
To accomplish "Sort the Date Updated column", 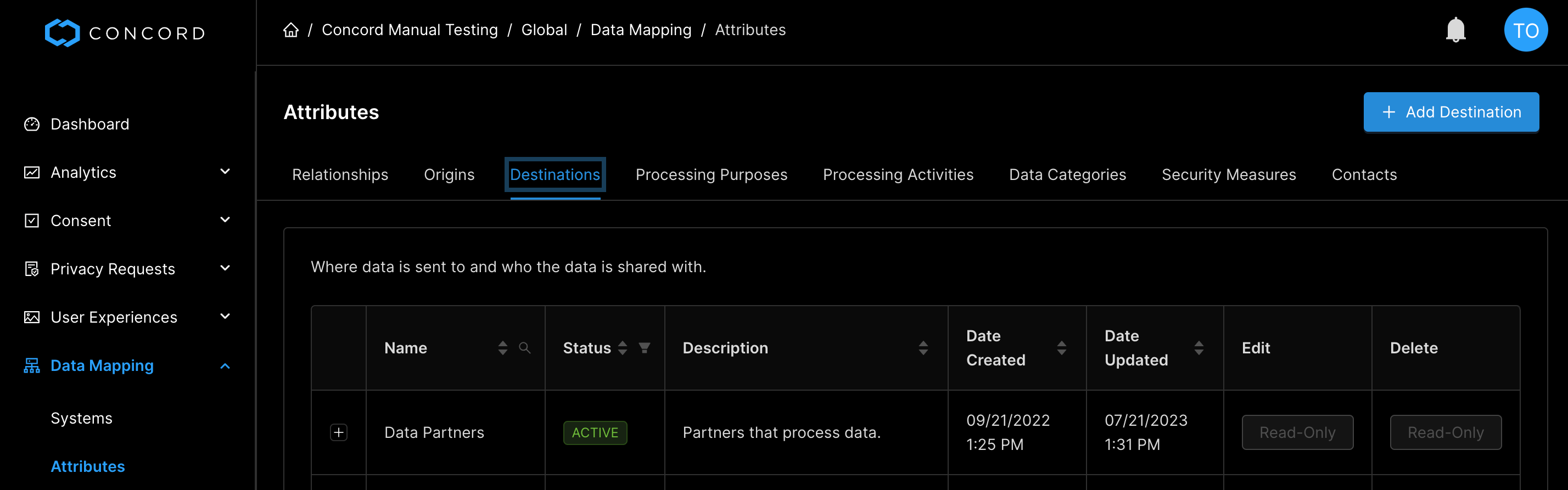I will coord(1199,347).
